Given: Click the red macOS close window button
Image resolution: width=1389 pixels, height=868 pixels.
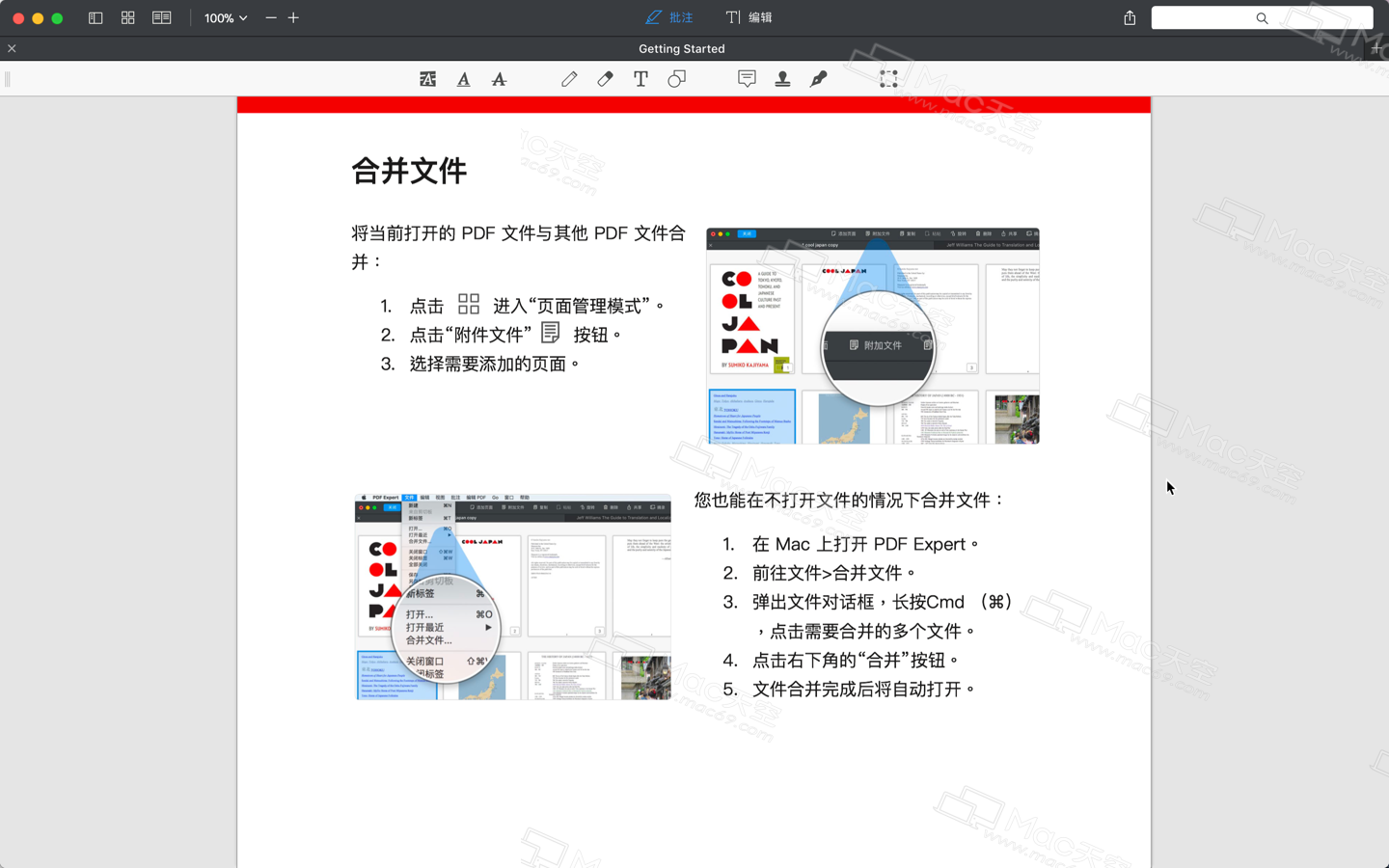Looking at the screenshot, I should pos(18,17).
